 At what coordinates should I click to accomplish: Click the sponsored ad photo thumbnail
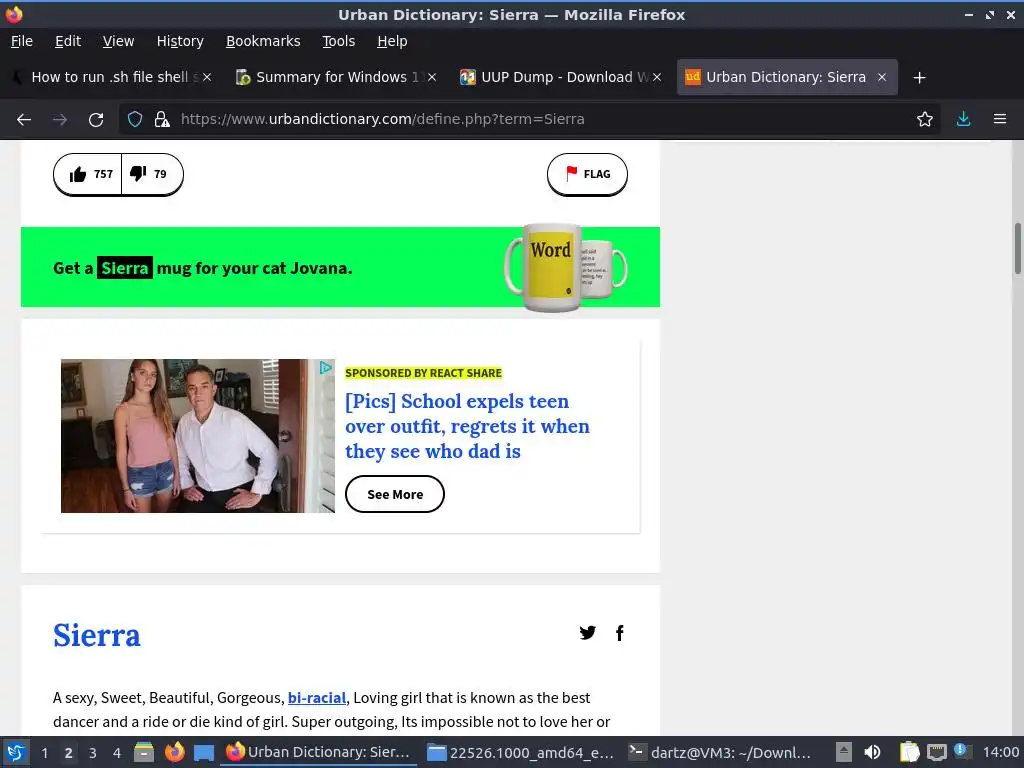point(197,436)
